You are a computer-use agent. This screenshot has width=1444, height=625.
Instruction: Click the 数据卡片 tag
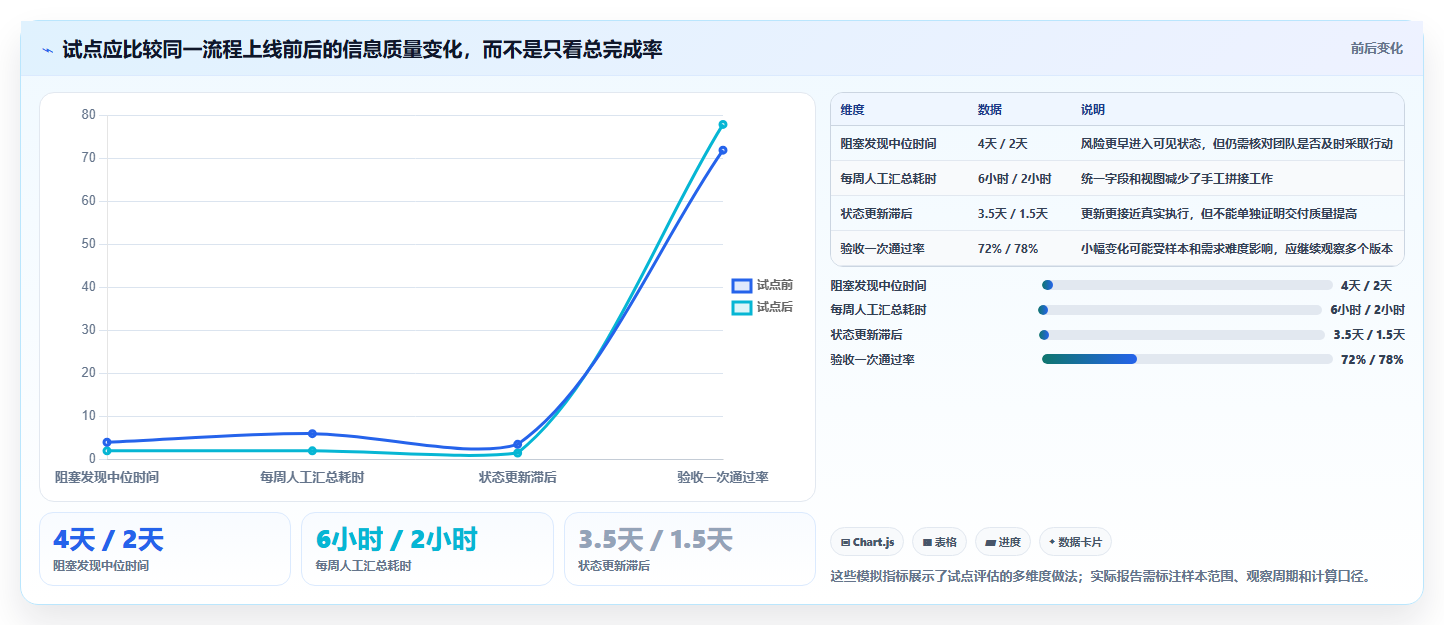click(1075, 542)
